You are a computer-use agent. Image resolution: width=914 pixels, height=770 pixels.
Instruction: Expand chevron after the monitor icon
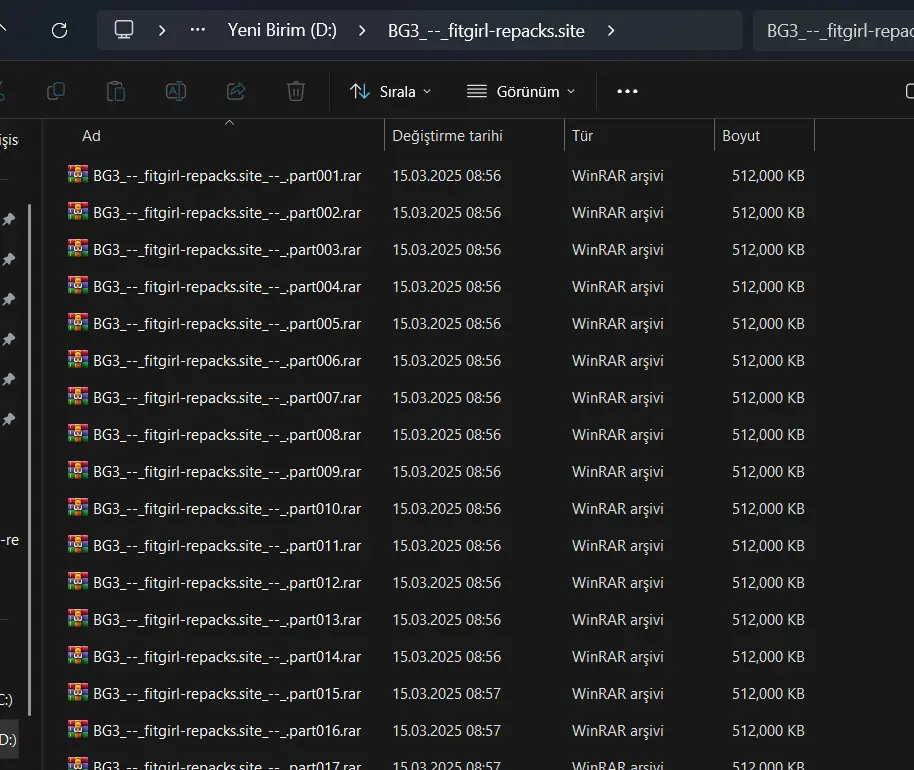[162, 30]
